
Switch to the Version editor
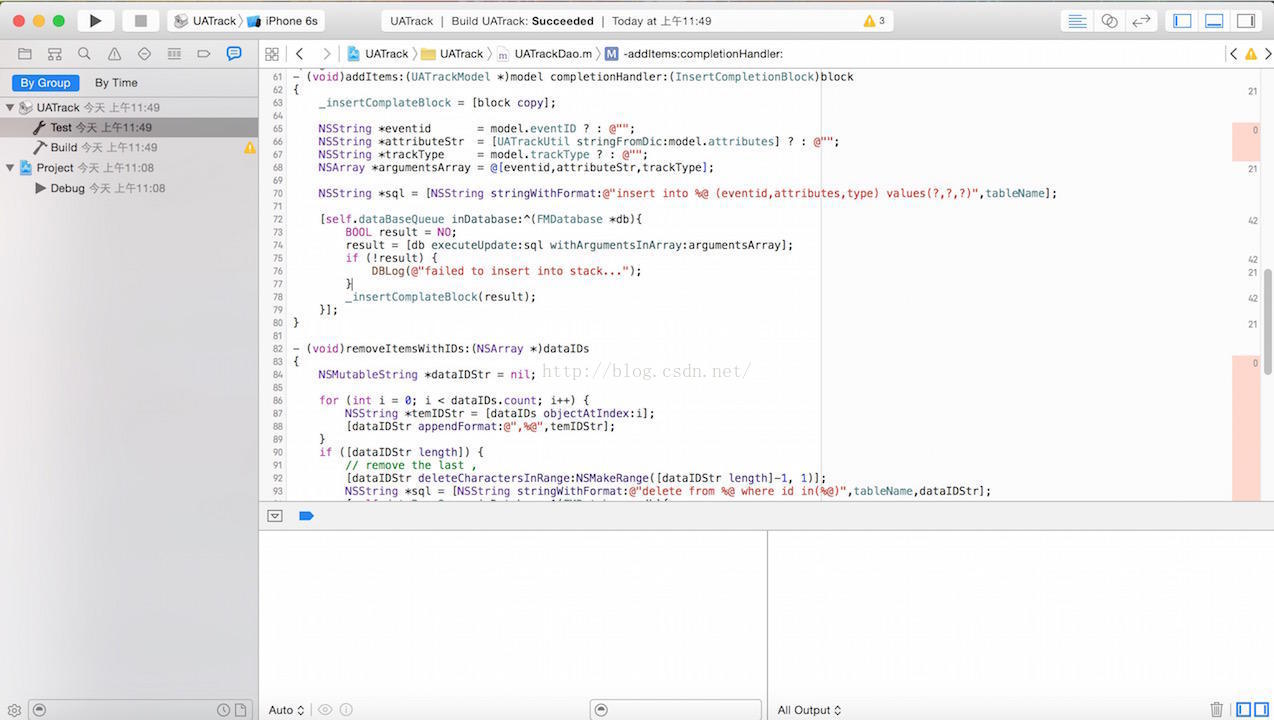pos(1141,21)
